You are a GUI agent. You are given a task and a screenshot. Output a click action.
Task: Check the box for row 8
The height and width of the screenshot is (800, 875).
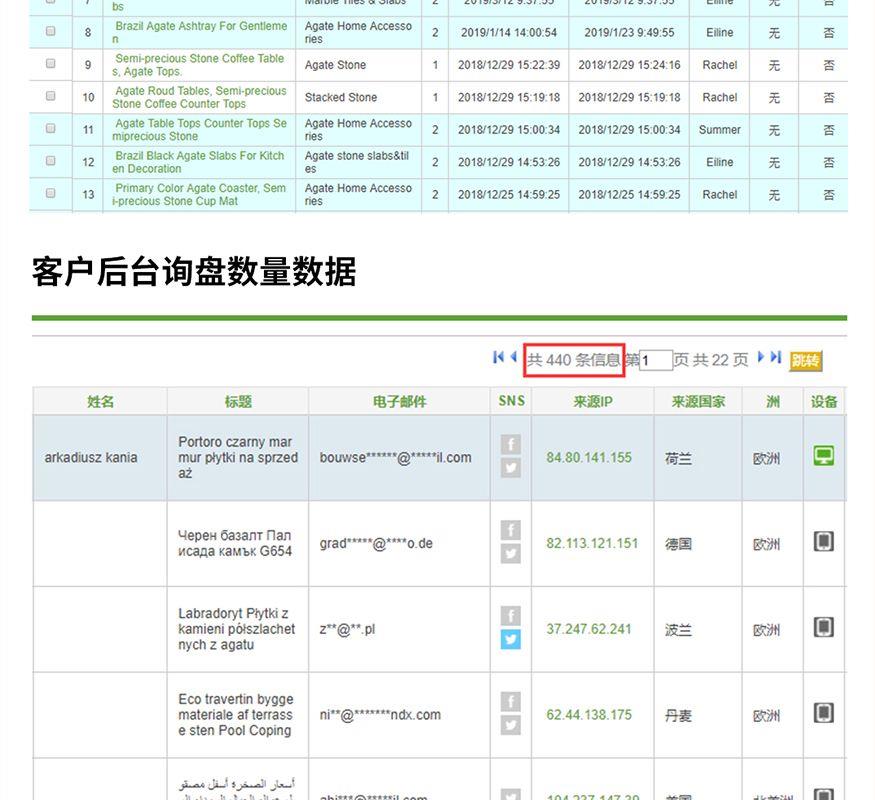[x=51, y=31]
